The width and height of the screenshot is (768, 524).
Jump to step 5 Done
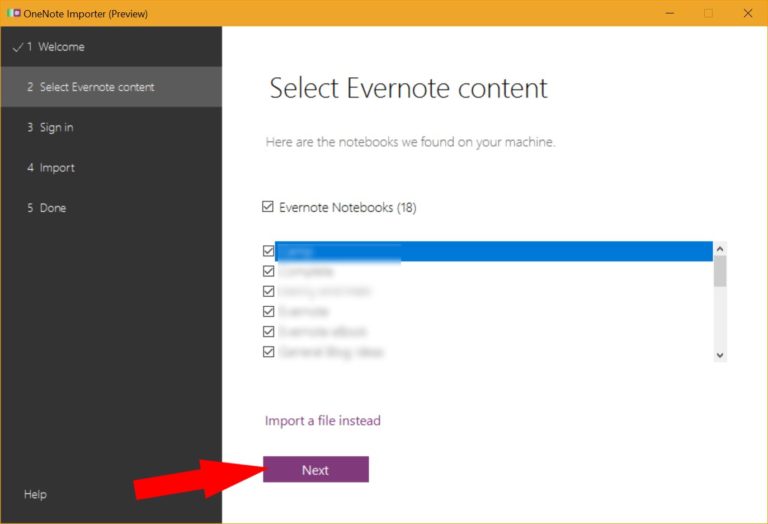click(111, 208)
